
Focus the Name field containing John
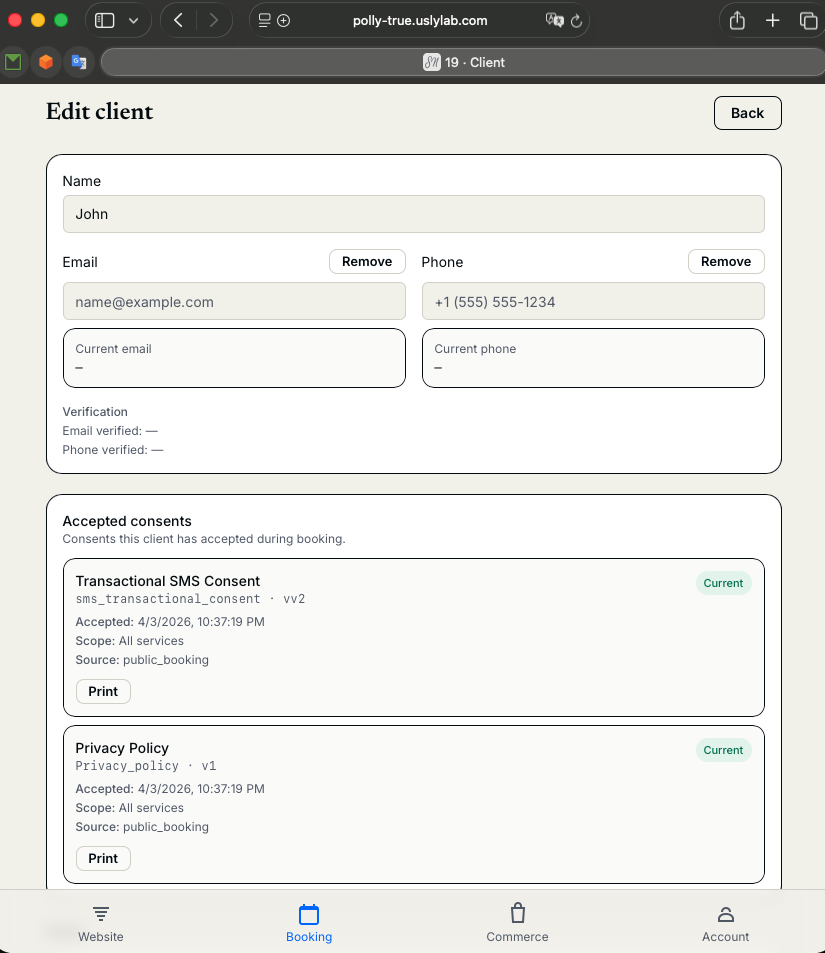coord(413,214)
